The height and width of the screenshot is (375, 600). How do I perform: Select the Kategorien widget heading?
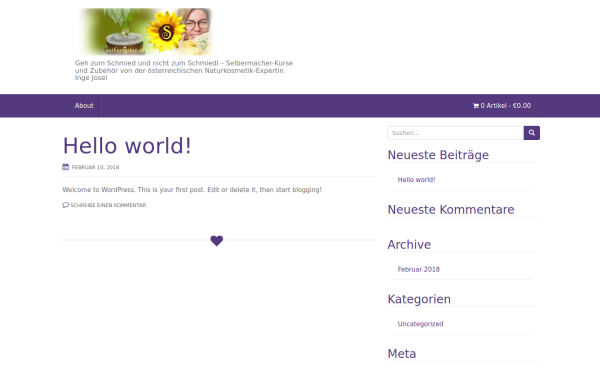pyautogui.click(x=419, y=299)
